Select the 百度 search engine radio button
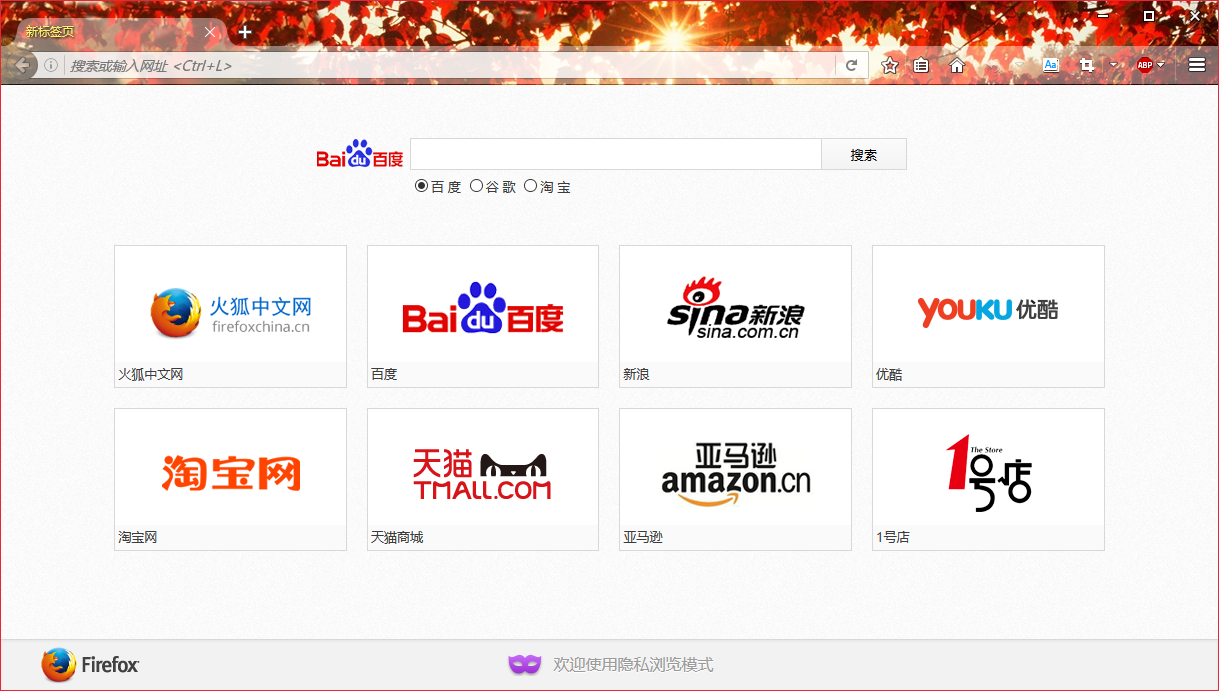Image resolution: width=1219 pixels, height=691 pixels. coord(421,186)
